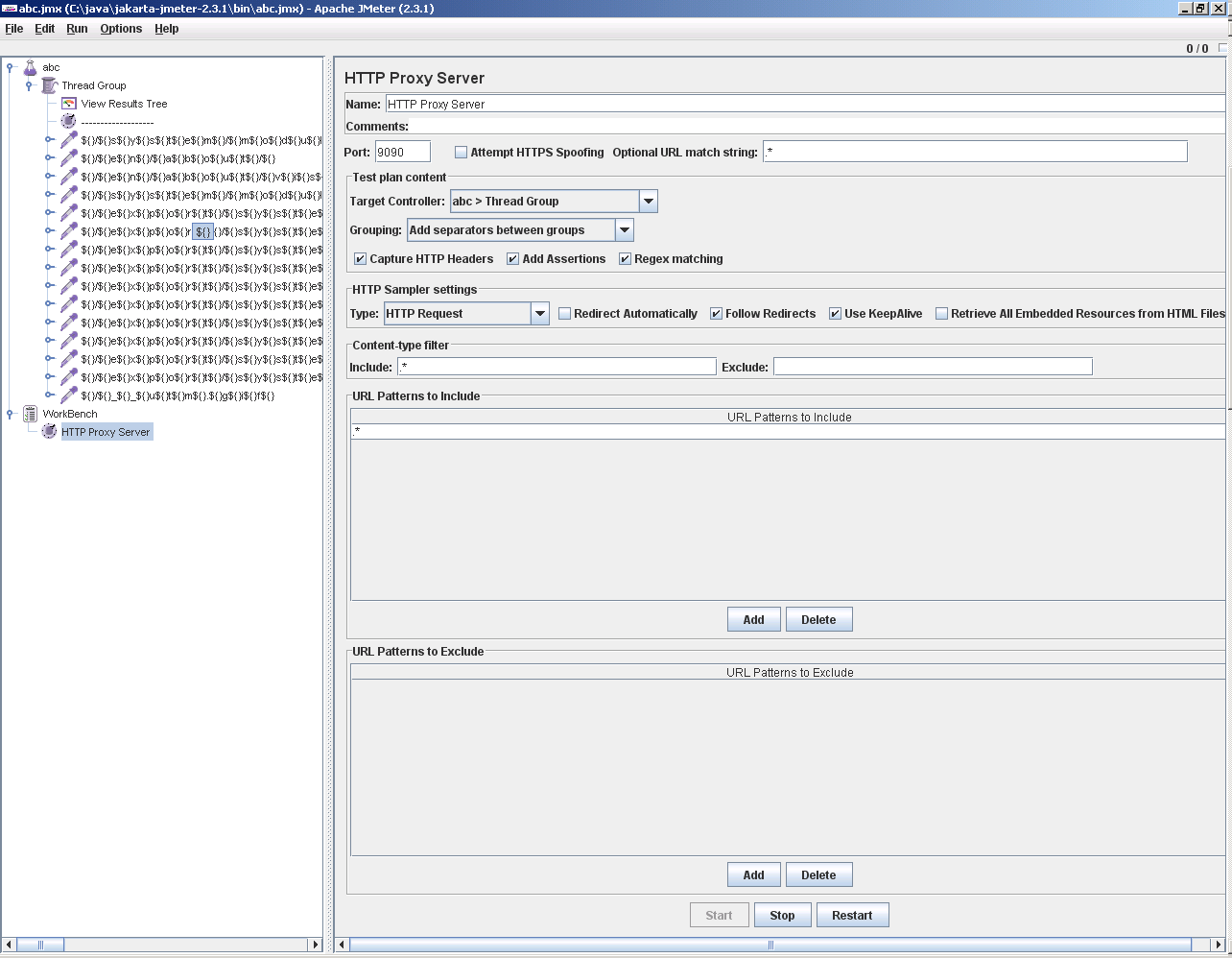Enable Retrieve All Embedded Resources from HTML Files

(941, 313)
